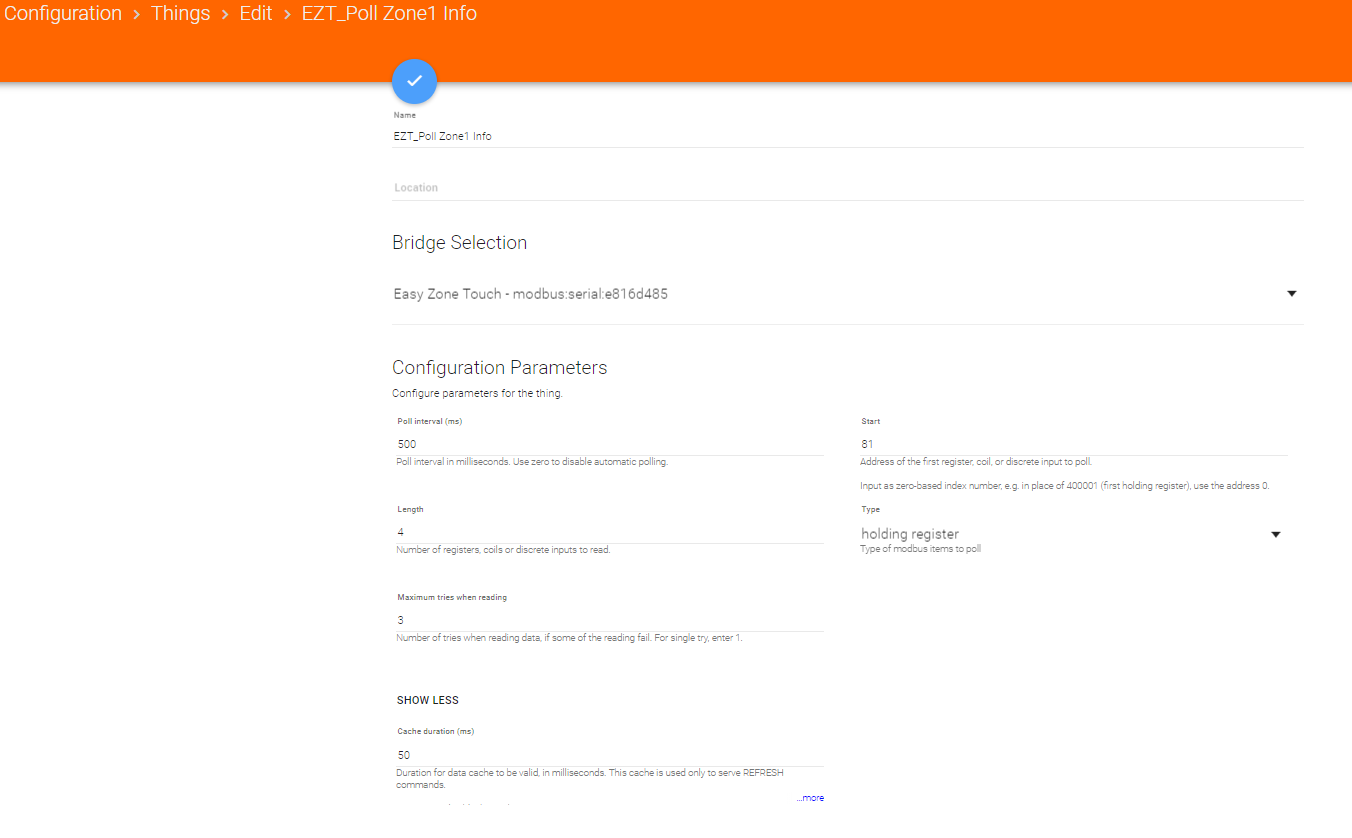The height and width of the screenshot is (838, 1352).
Task: Click the EZT_Poll Zone1 Info breadcrumb title
Action: (x=389, y=14)
